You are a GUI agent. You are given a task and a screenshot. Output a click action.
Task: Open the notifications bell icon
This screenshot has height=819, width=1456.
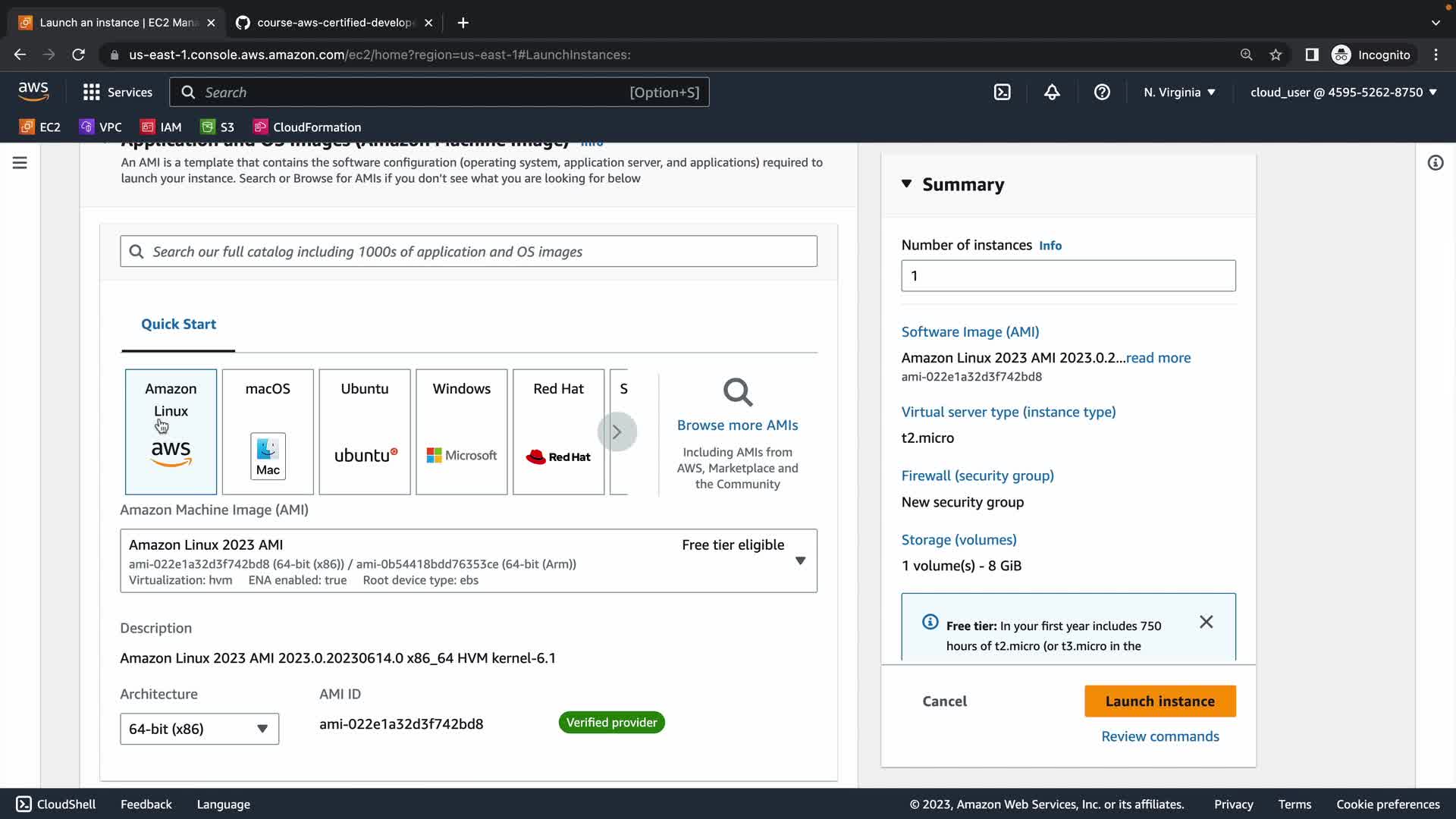click(x=1052, y=93)
